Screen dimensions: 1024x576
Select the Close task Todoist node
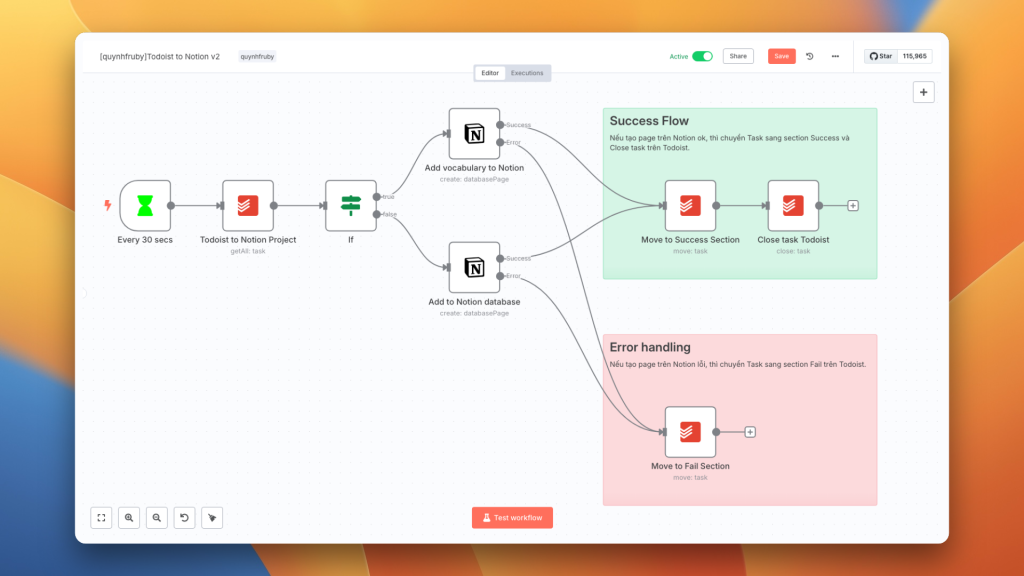(793, 206)
